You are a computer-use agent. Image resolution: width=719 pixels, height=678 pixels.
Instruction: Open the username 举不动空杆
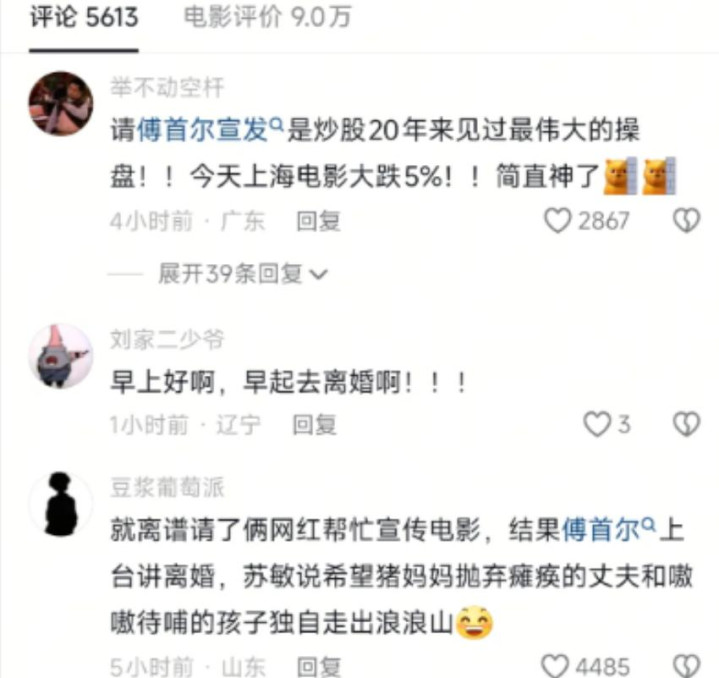[x=167, y=88]
